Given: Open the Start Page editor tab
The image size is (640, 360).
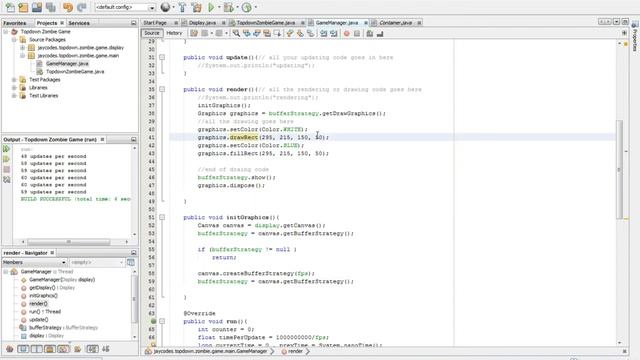Looking at the screenshot, I should click(x=155, y=22).
